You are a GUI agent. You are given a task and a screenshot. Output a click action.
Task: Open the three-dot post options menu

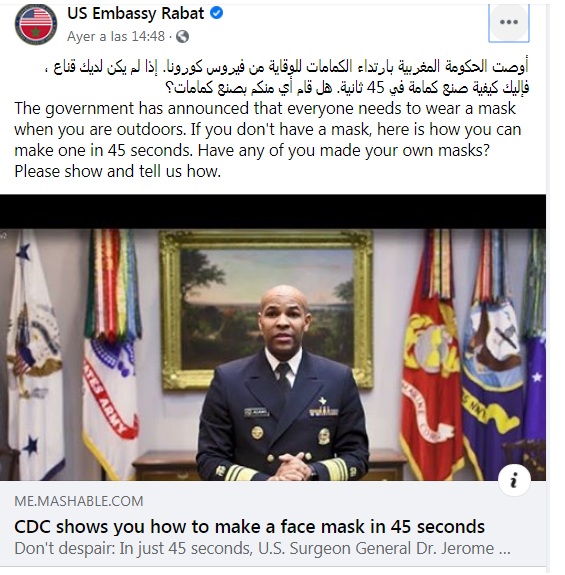click(x=509, y=22)
